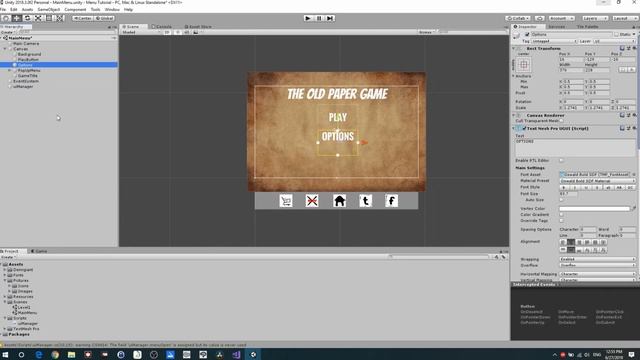Select the Move tool in toolbar
The image size is (640, 360).
point(16,18)
